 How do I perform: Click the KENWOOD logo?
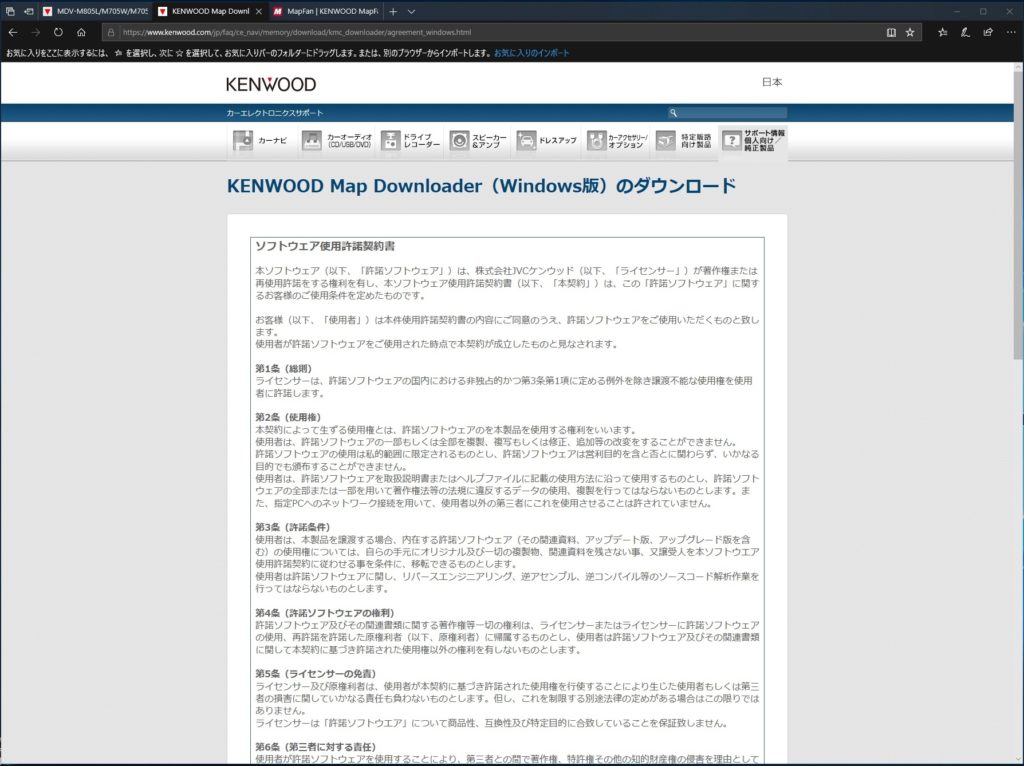(x=271, y=84)
